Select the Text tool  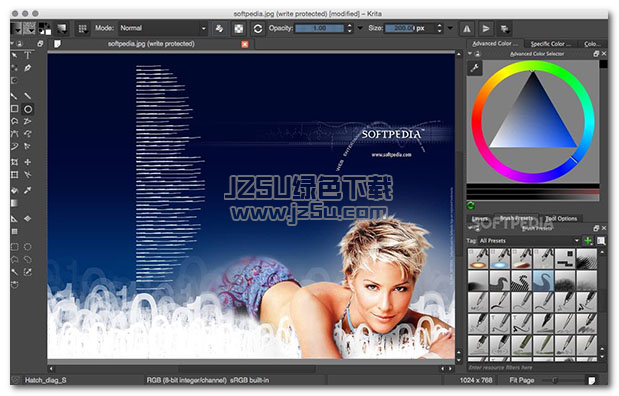tap(28, 55)
